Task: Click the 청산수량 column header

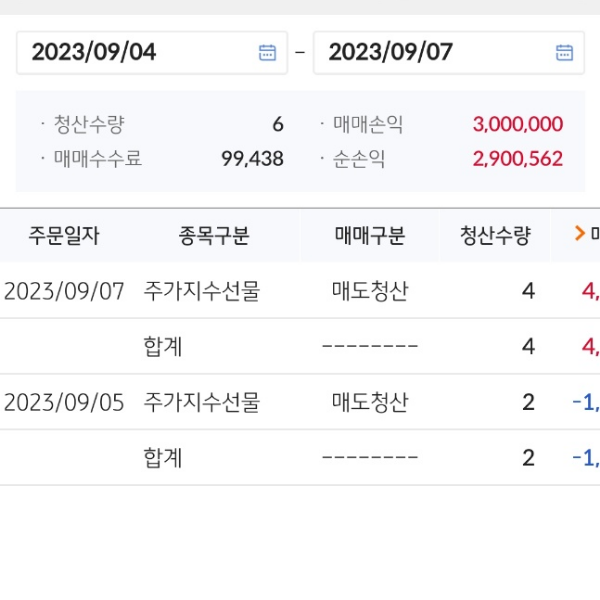Action: [495, 236]
